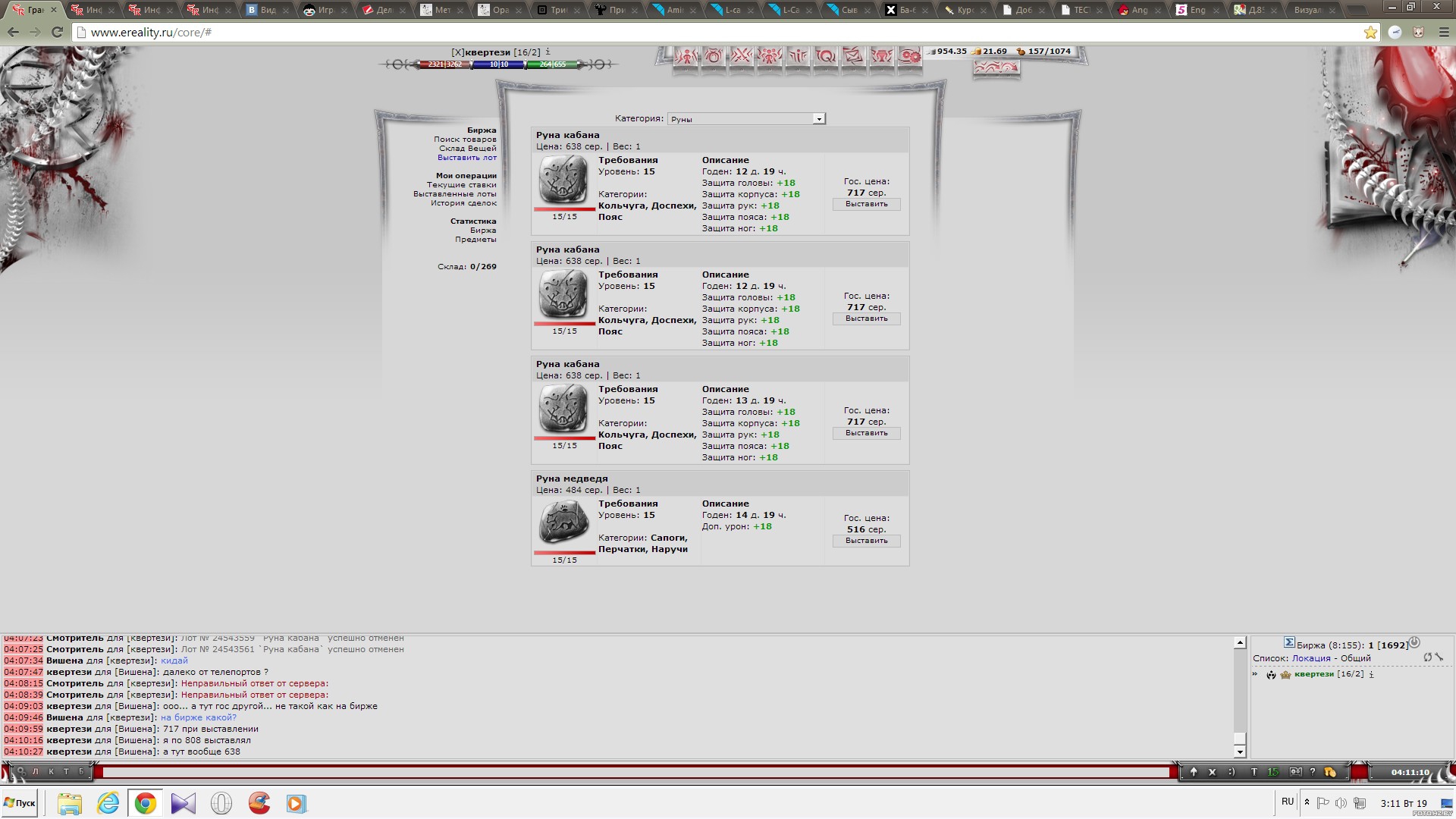Screen dimensions: 1456x819
Task: Open the Категория dropdown showing Руны
Action: tap(747, 119)
